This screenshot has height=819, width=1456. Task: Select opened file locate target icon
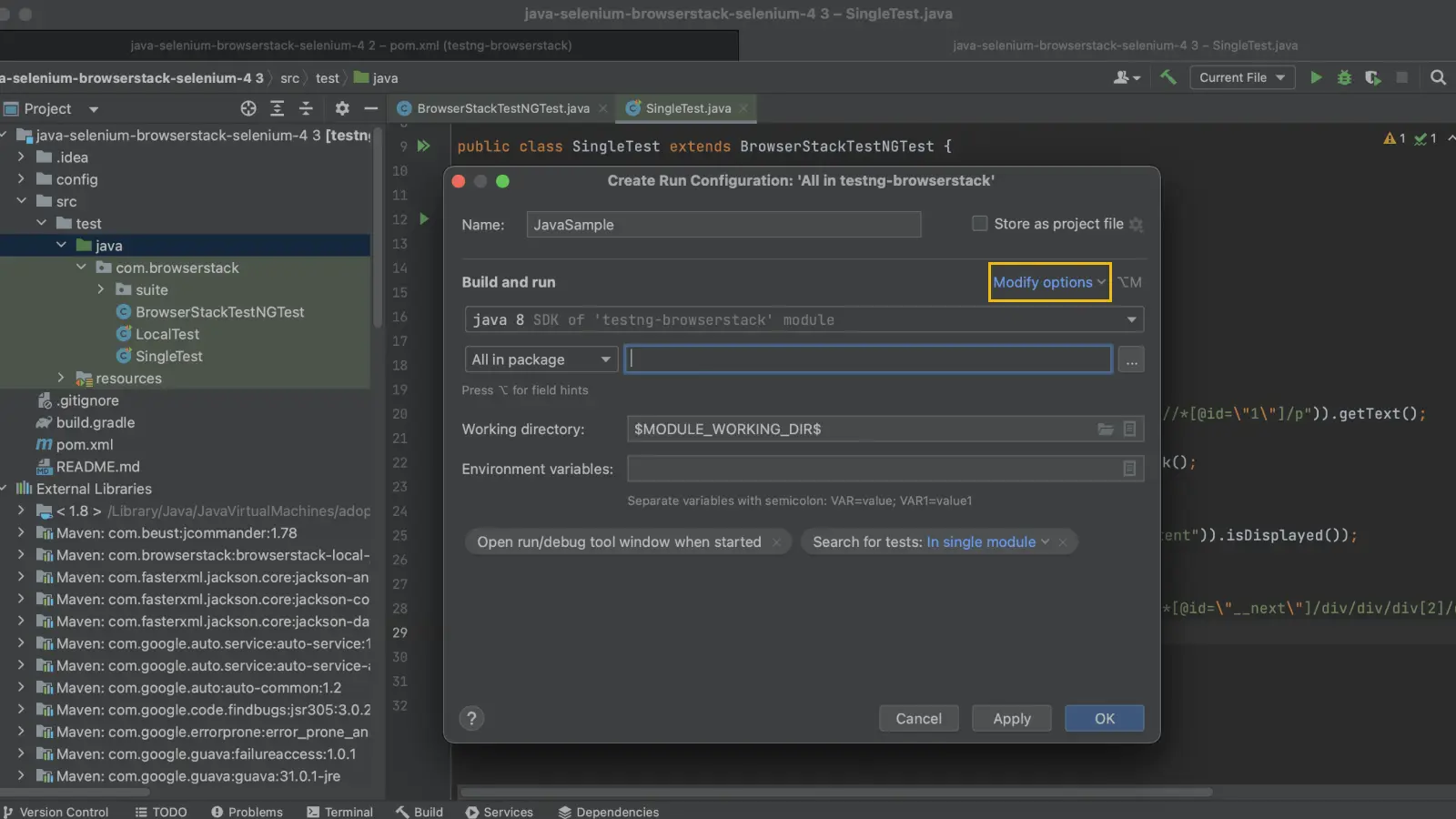click(x=248, y=108)
